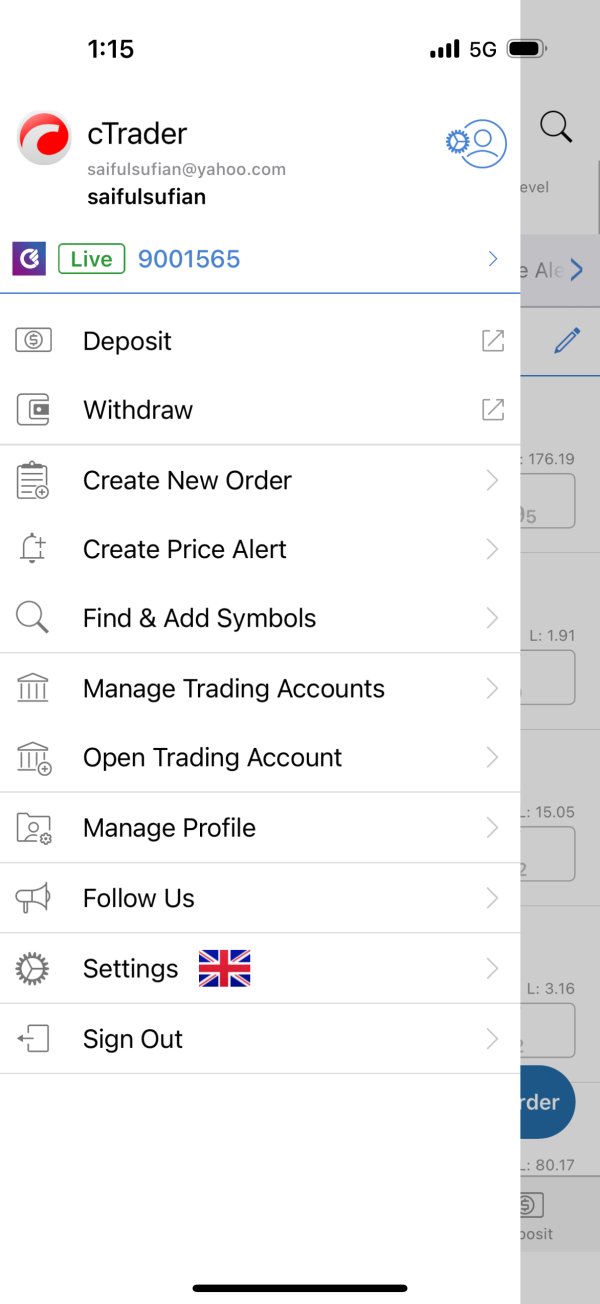Open the Settings row chevron arrow
The height and width of the screenshot is (1304, 600).
pyautogui.click(x=492, y=968)
